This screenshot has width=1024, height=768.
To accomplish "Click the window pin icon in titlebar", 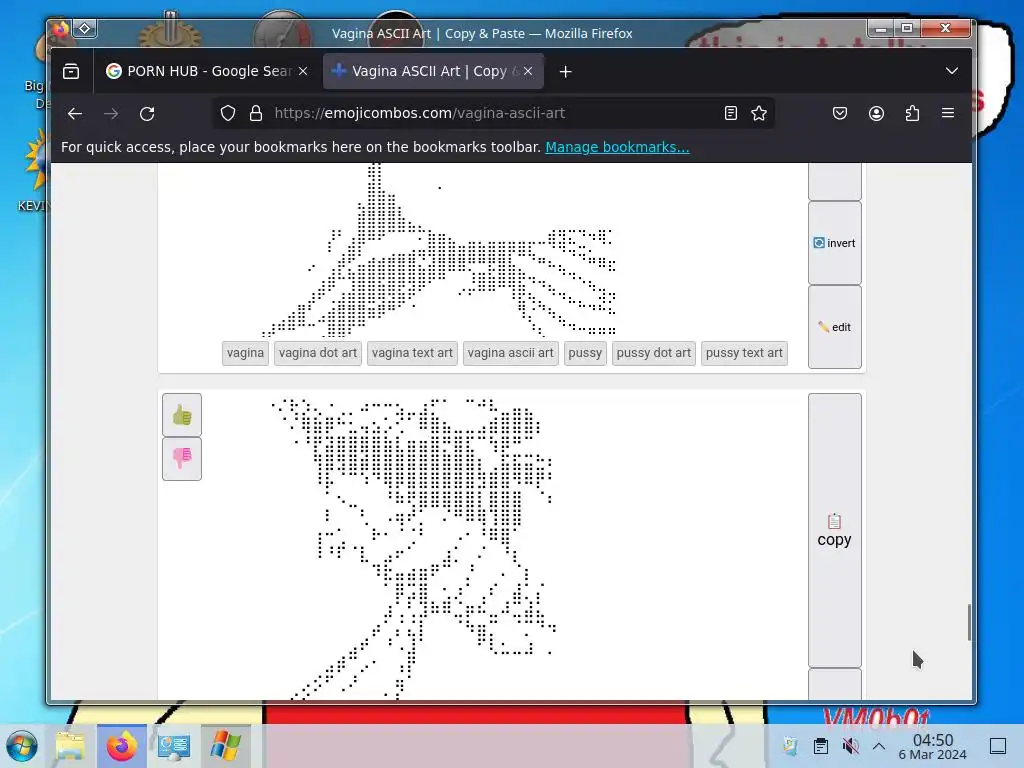I will (x=85, y=28).
